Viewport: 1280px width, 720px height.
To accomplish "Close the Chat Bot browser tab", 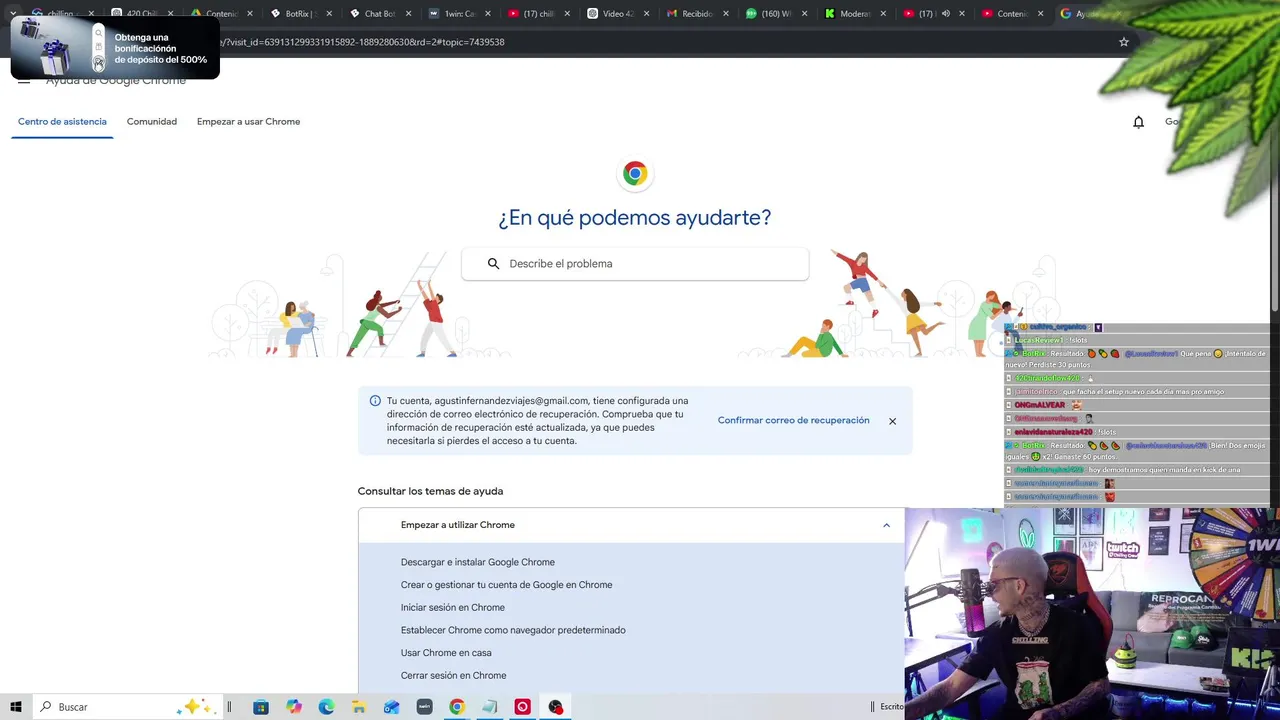I will (x=407, y=14).
